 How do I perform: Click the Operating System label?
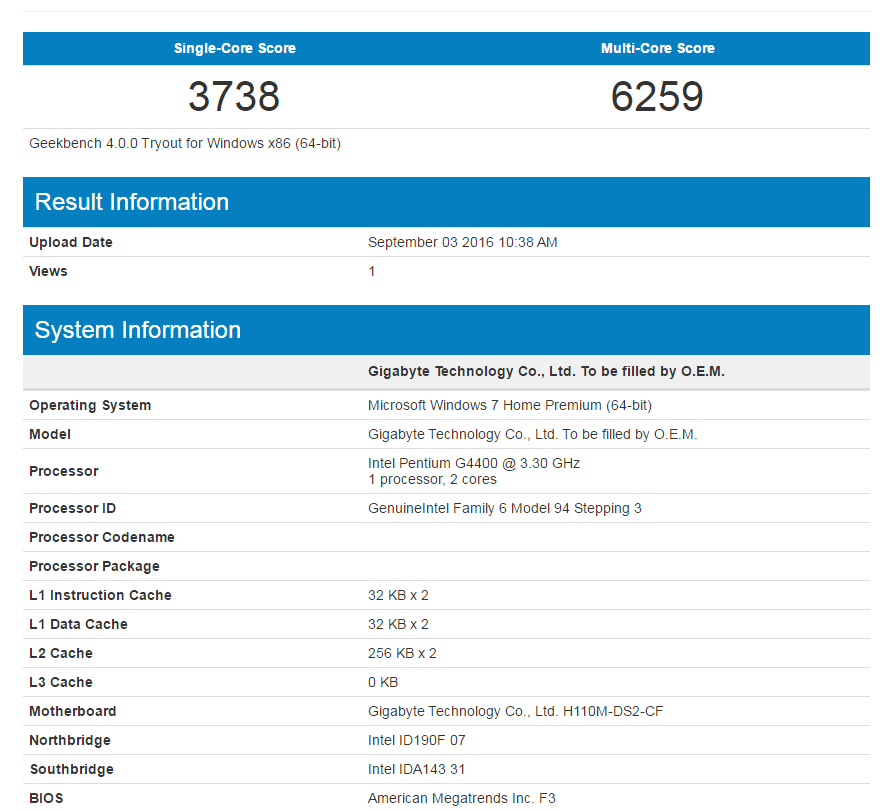90,406
